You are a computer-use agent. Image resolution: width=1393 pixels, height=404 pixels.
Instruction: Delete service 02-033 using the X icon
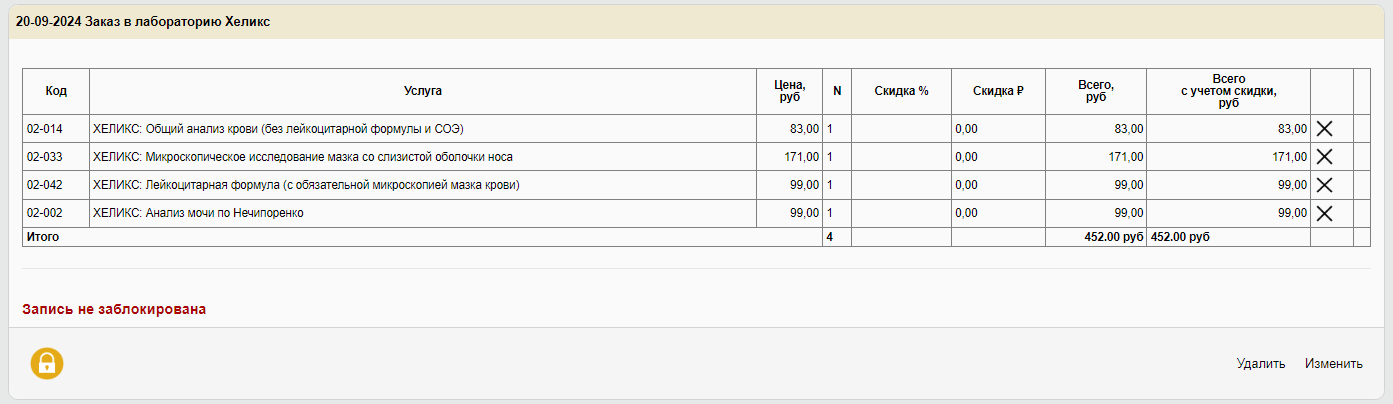(1324, 157)
